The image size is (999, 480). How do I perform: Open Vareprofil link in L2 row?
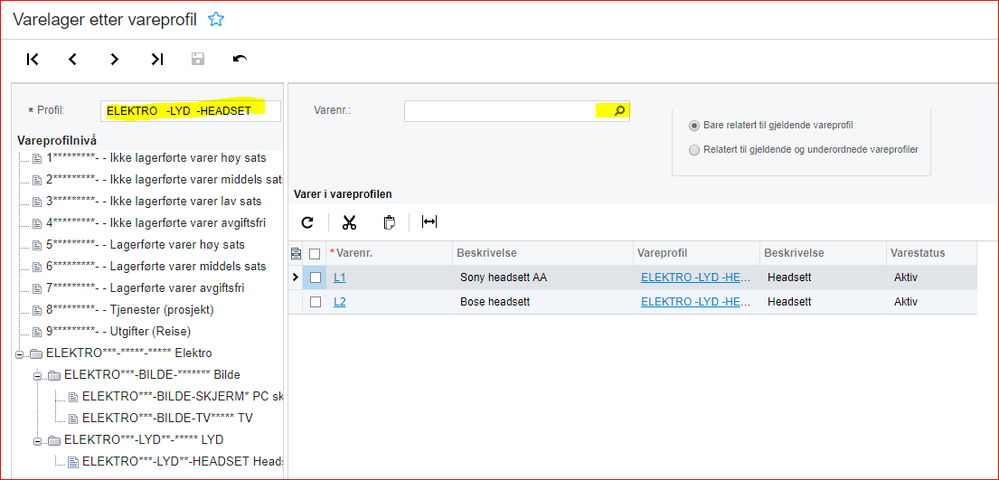[x=696, y=302]
